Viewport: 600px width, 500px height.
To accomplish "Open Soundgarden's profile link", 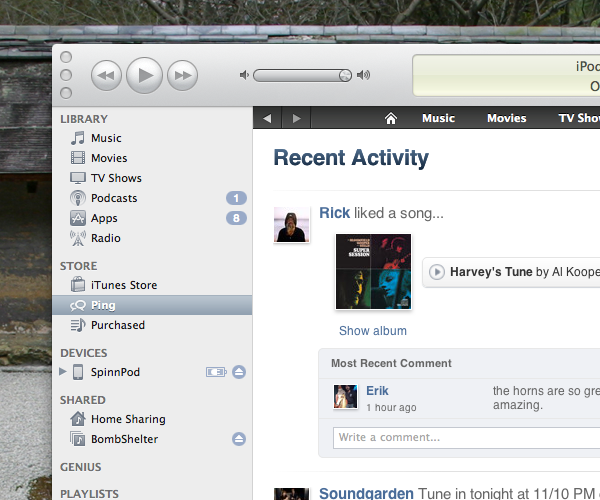I will click(366, 493).
